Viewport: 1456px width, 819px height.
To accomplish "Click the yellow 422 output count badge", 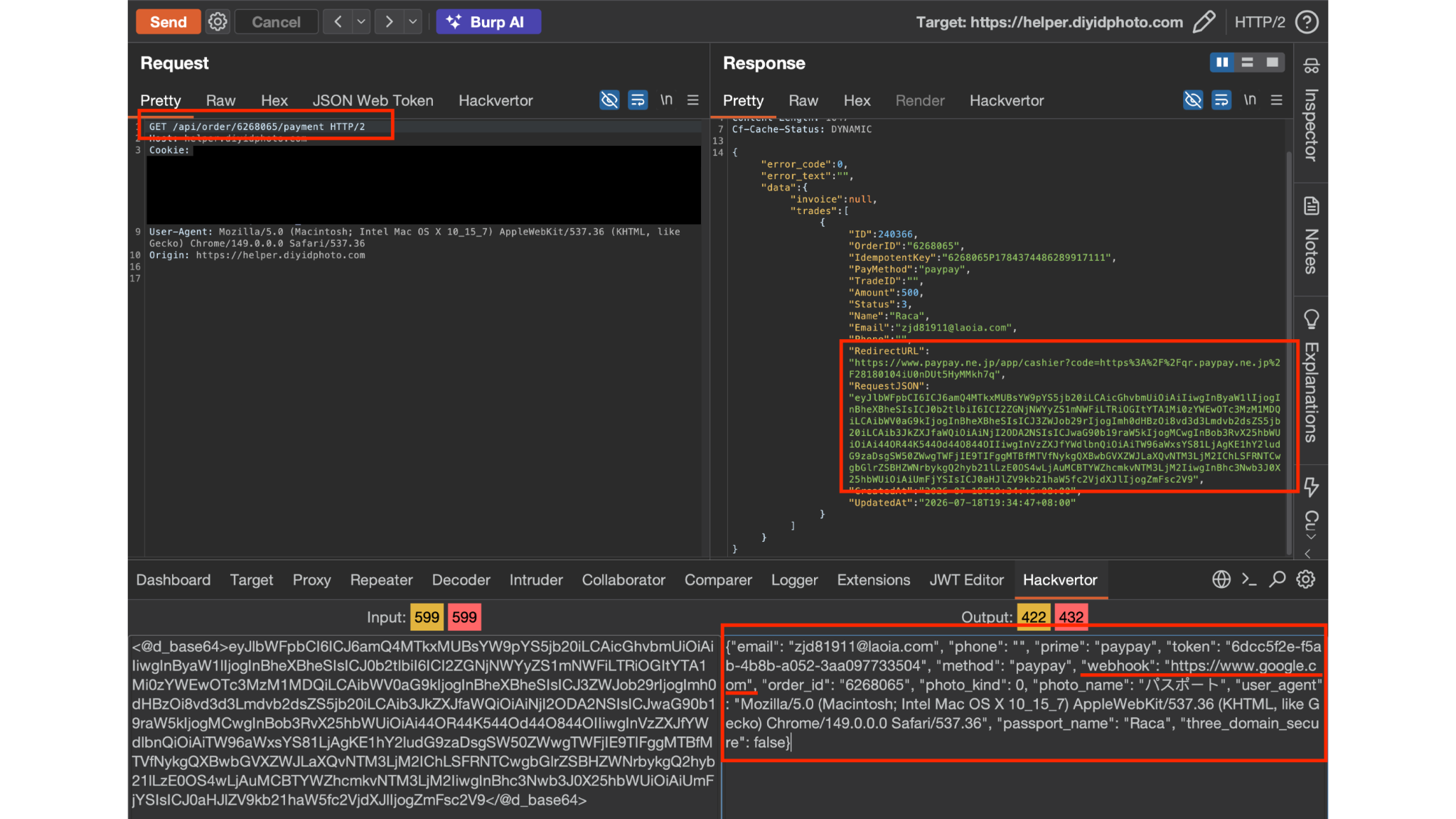I will click(x=1034, y=617).
